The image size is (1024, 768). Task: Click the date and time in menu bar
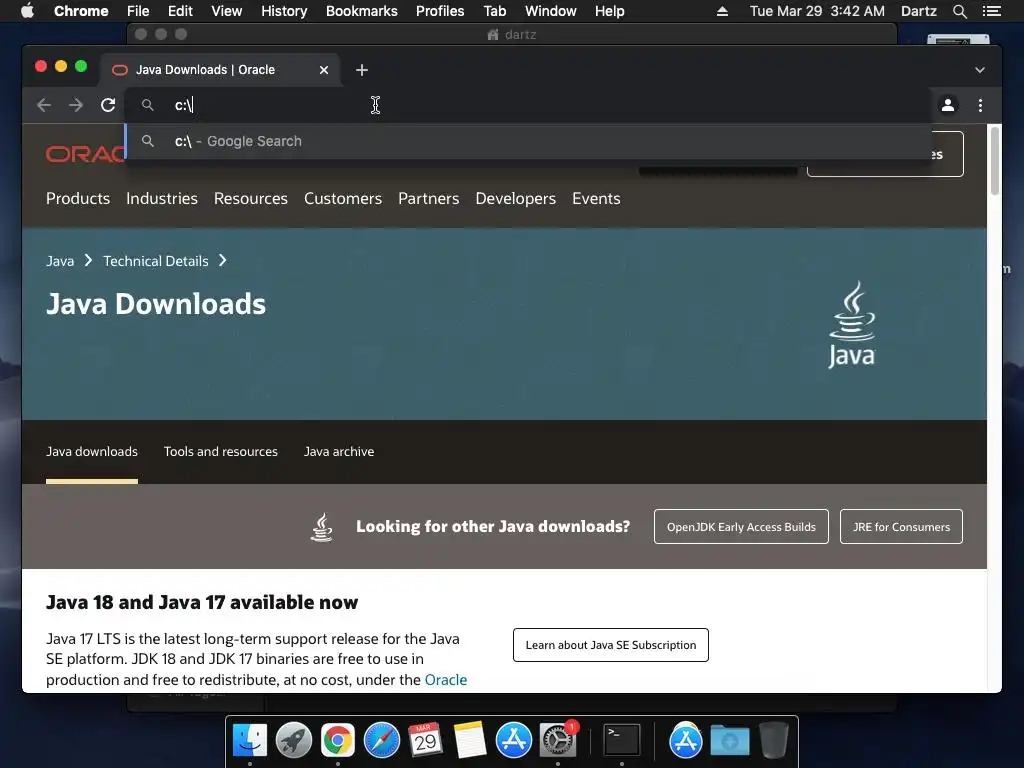tap(817, 11)
